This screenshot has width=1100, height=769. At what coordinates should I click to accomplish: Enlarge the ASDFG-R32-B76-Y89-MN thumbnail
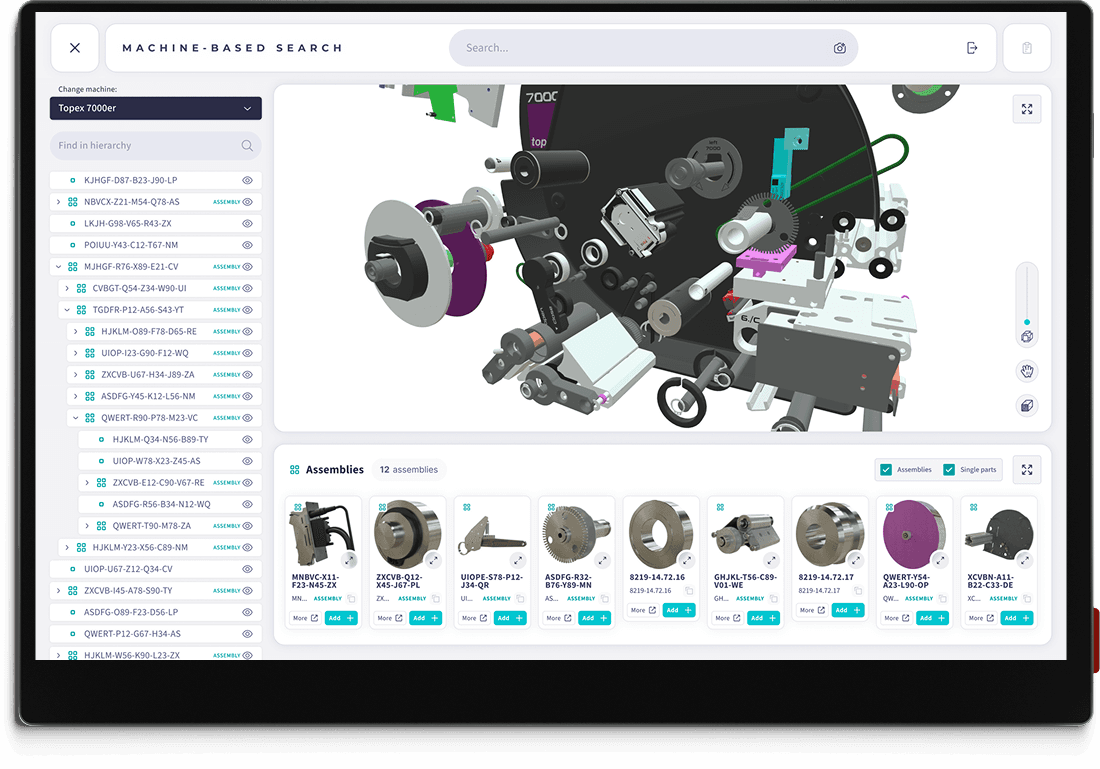[x=603, y=560]
